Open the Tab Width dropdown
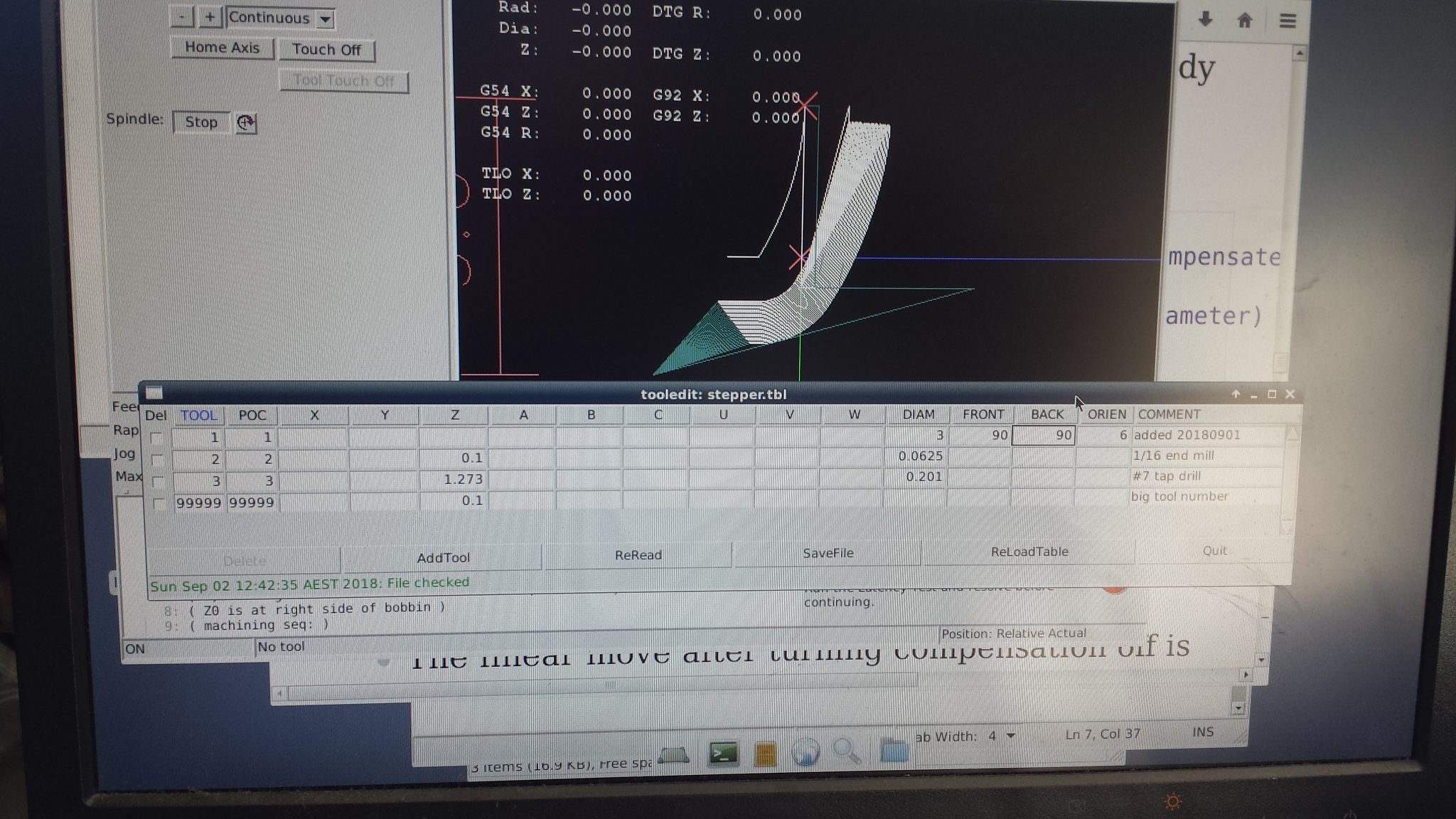 (1010, 737)
